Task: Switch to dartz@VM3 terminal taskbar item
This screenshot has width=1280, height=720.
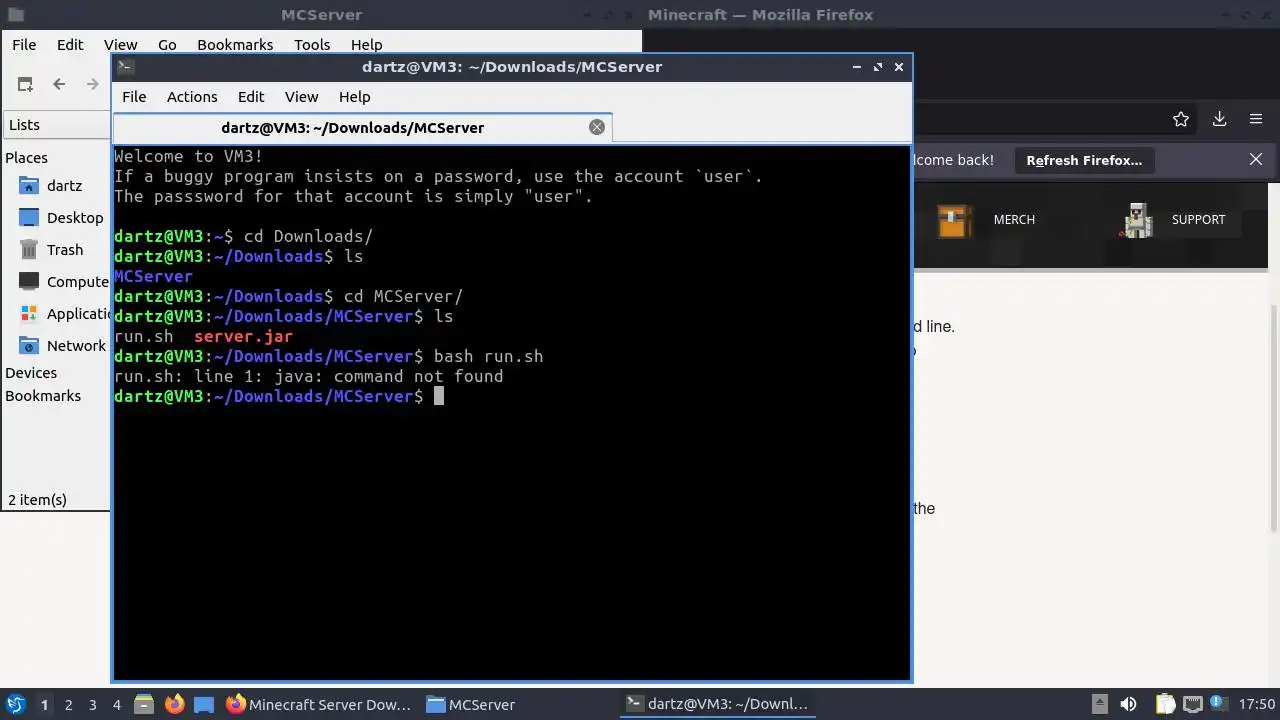Action: pyautogui.click(x=717, y=704)
